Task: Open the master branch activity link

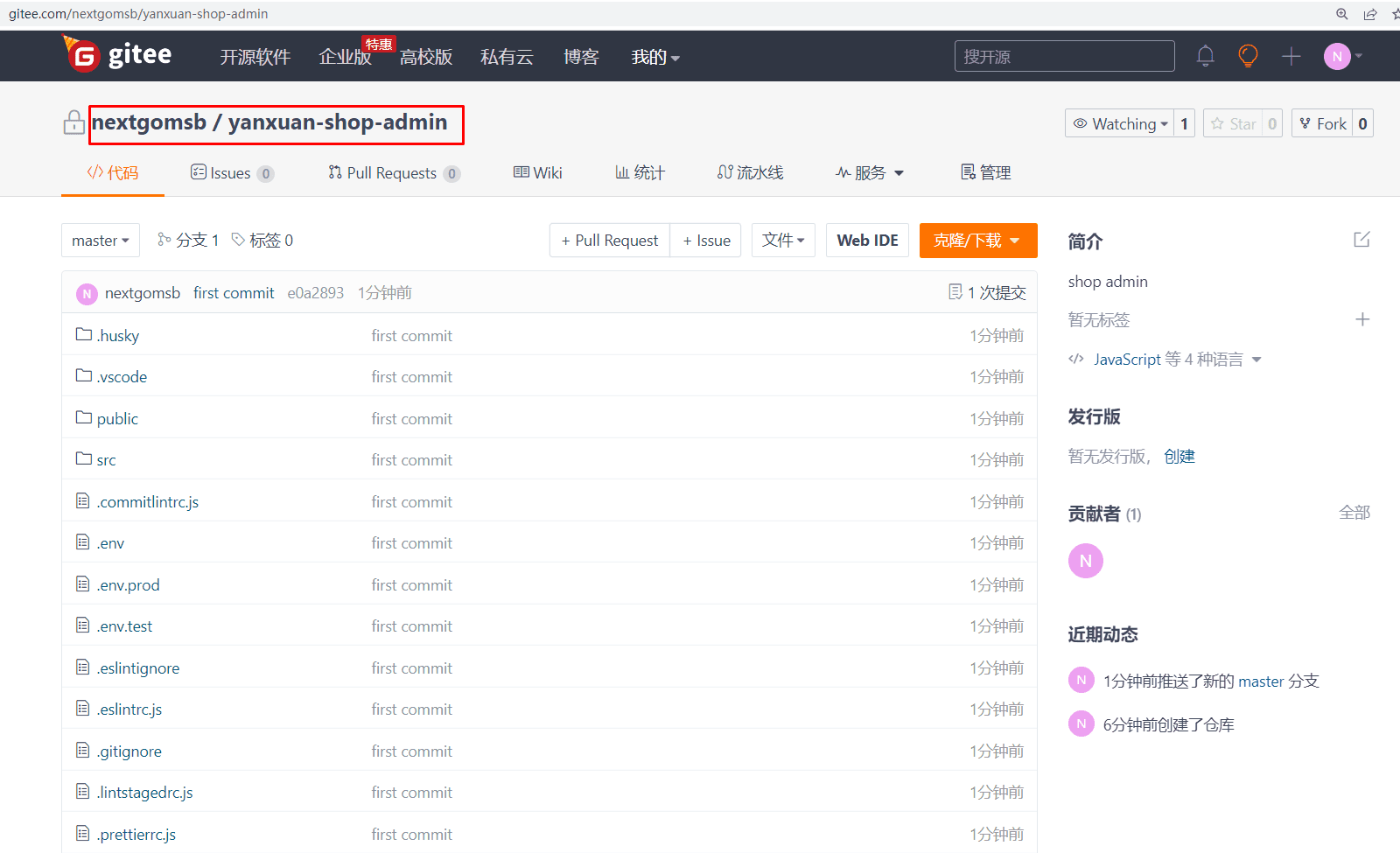Action: pos(1261,681)
